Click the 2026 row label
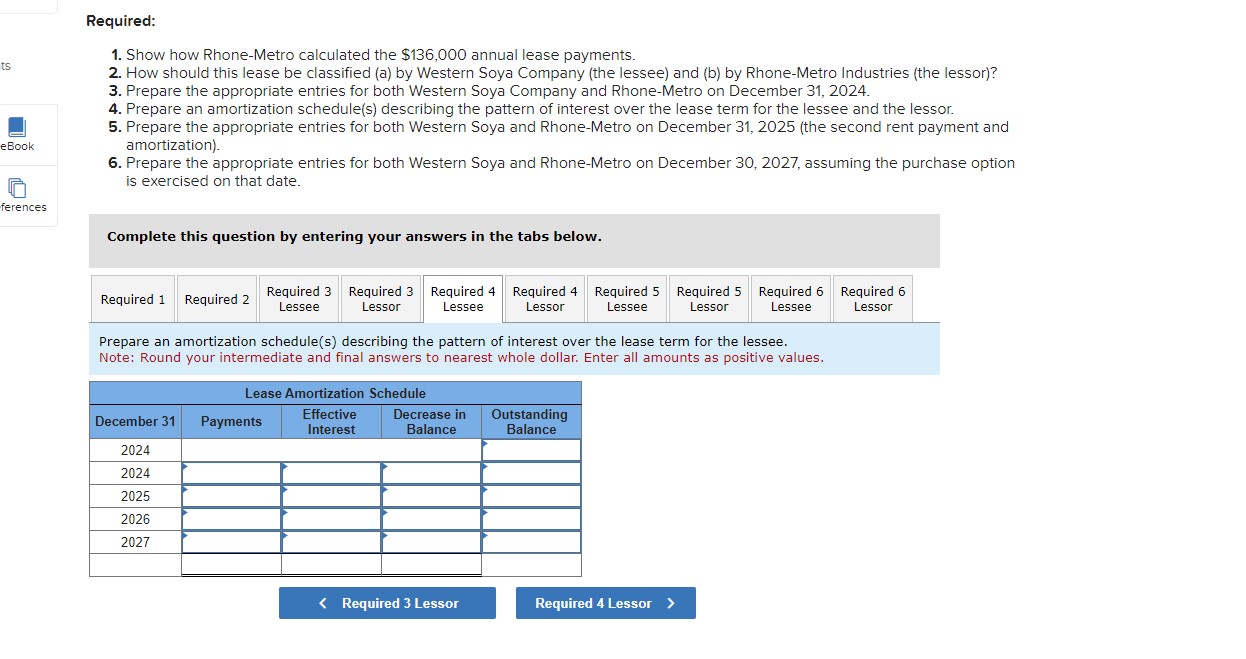1246x659 pixels. [135, 519]
